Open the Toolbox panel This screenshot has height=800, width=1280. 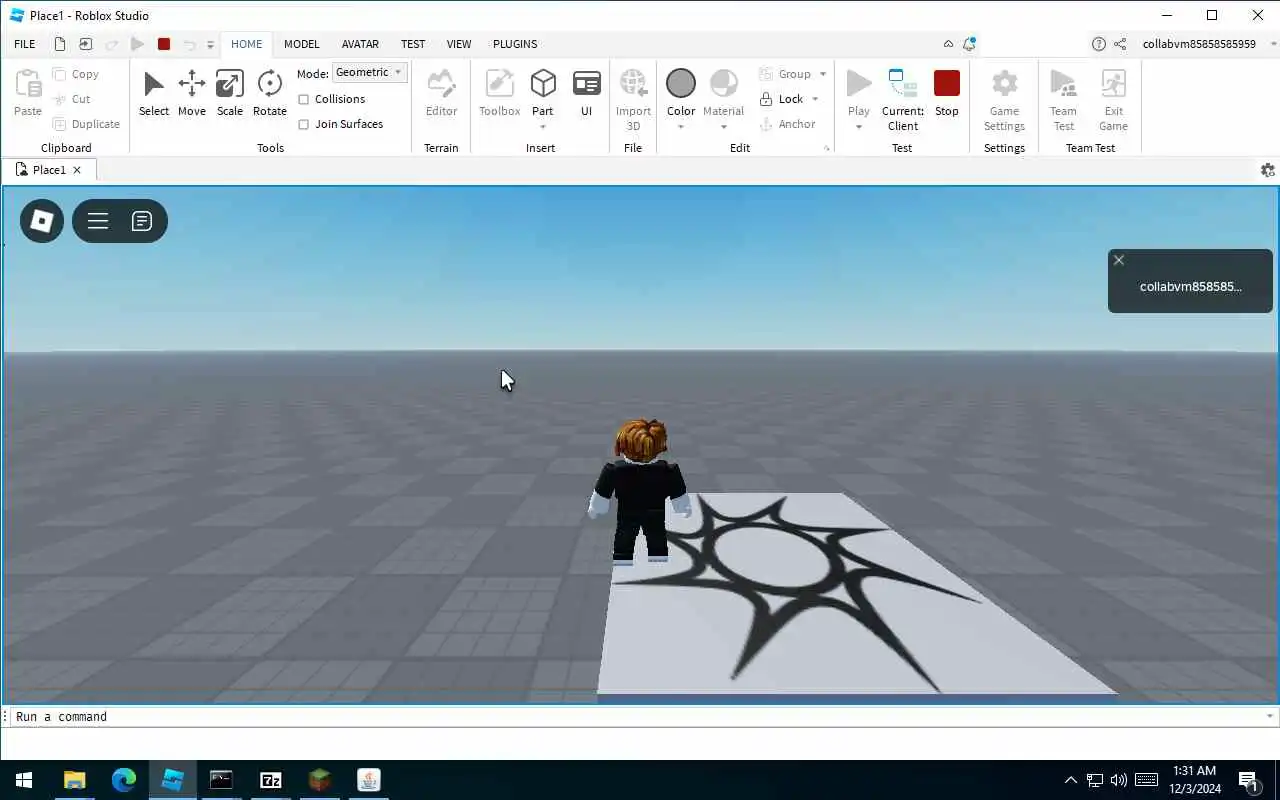pos(499,94)
